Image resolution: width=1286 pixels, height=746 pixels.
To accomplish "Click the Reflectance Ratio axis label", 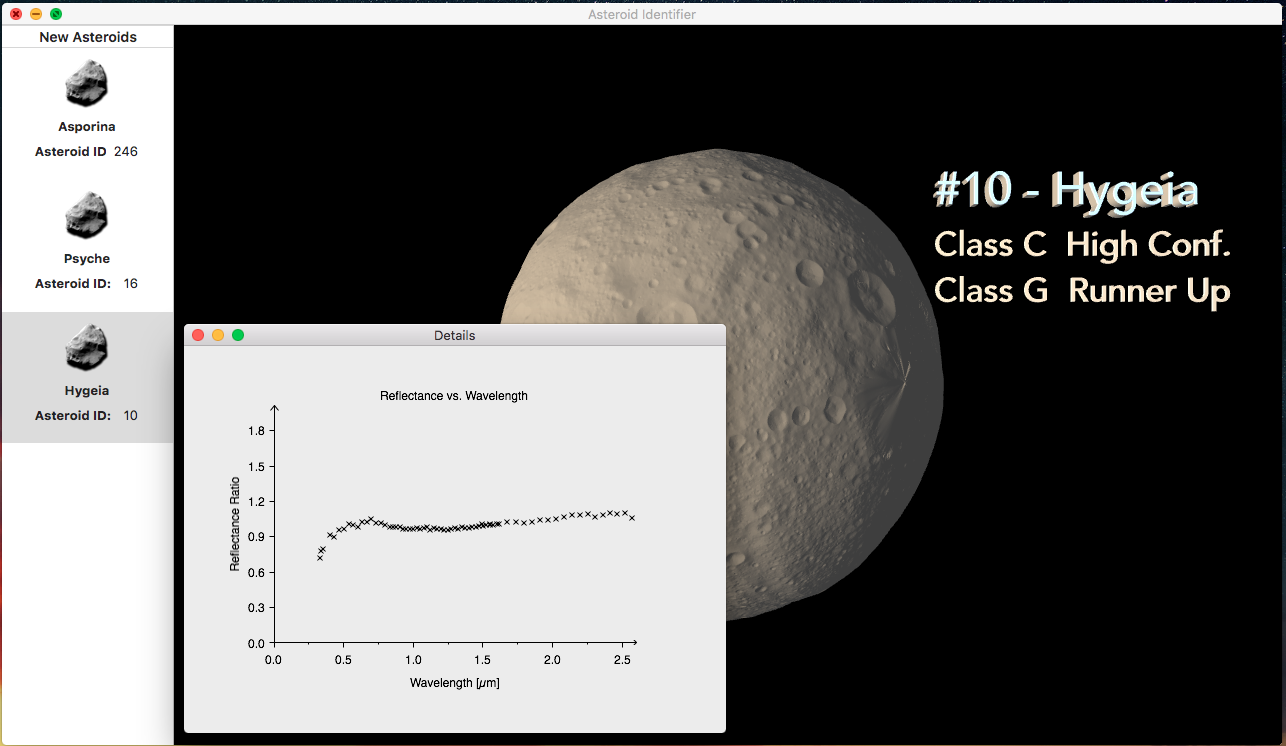I will click(235, 525).
